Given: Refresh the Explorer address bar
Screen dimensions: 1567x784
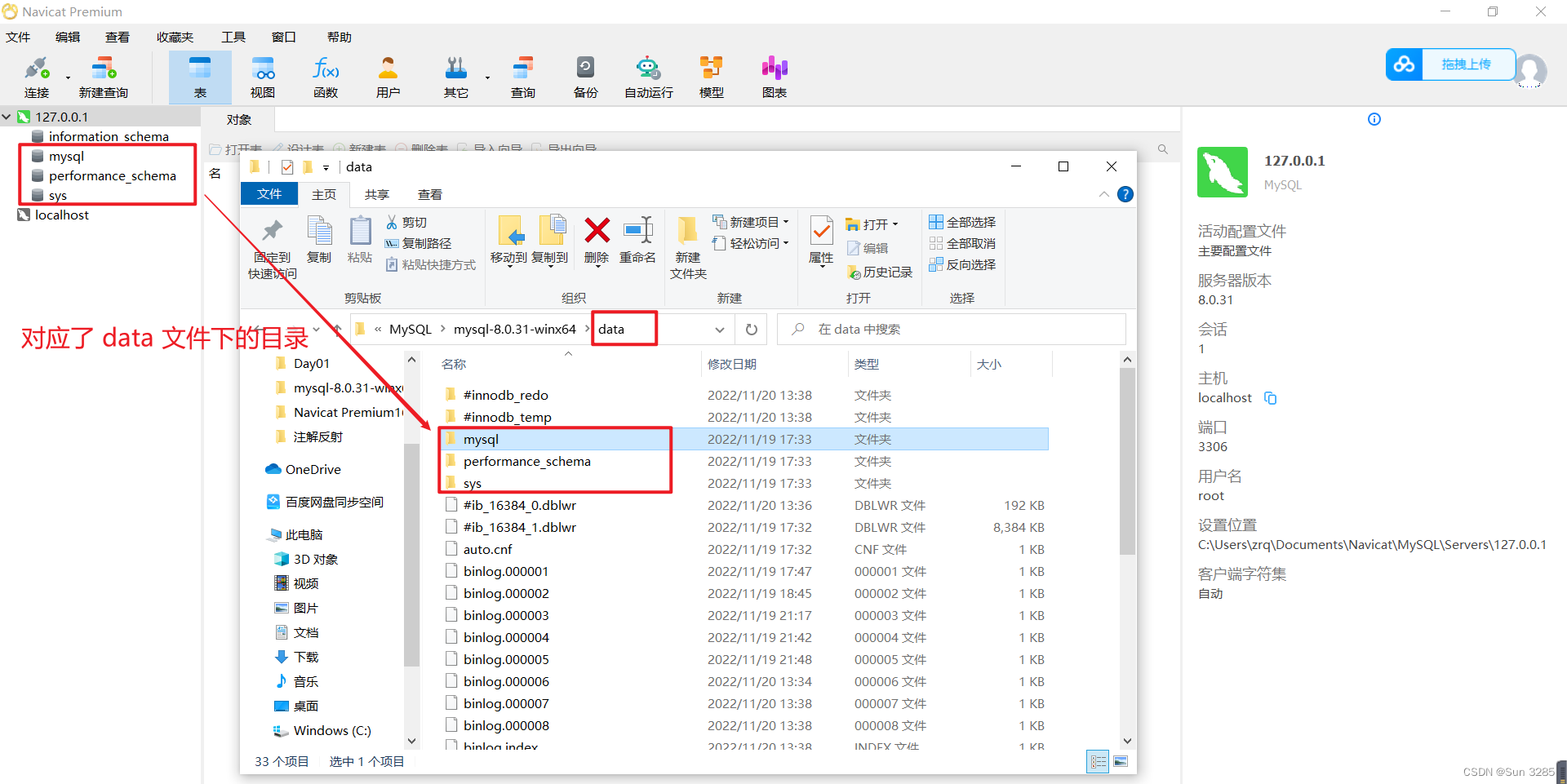Looking at the screenshot, I should tap(752, 330).
